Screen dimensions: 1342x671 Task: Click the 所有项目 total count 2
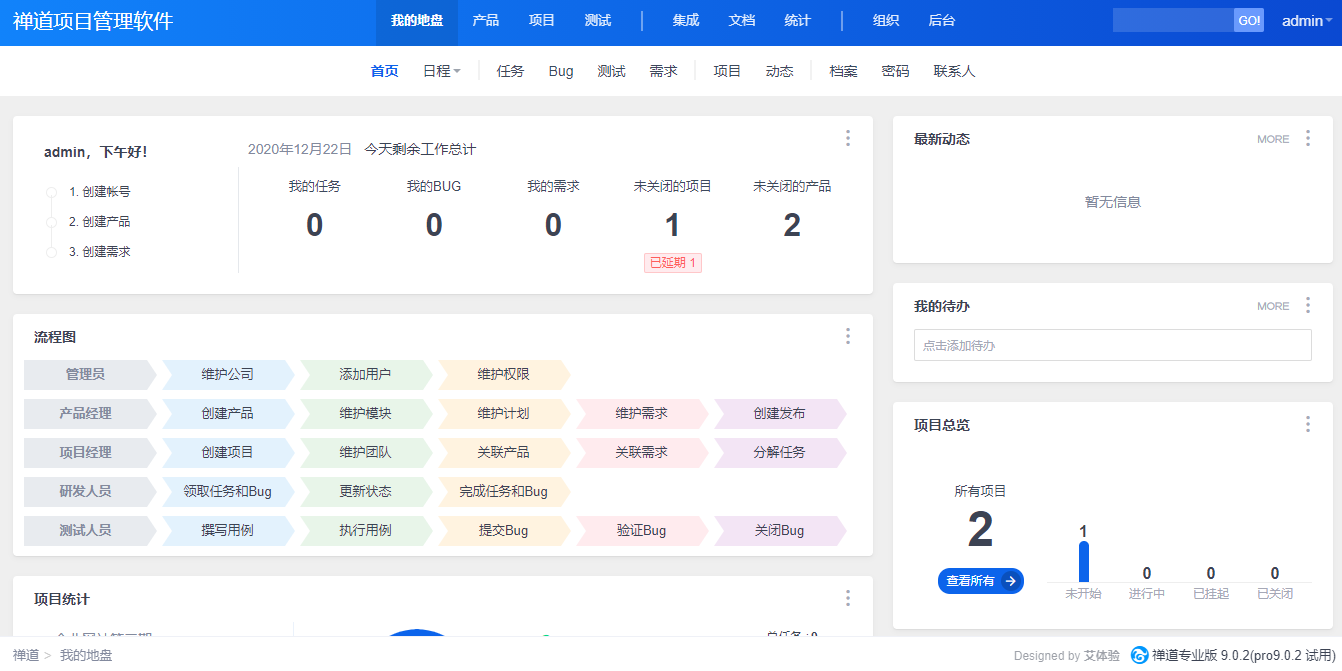pos(981,530)
